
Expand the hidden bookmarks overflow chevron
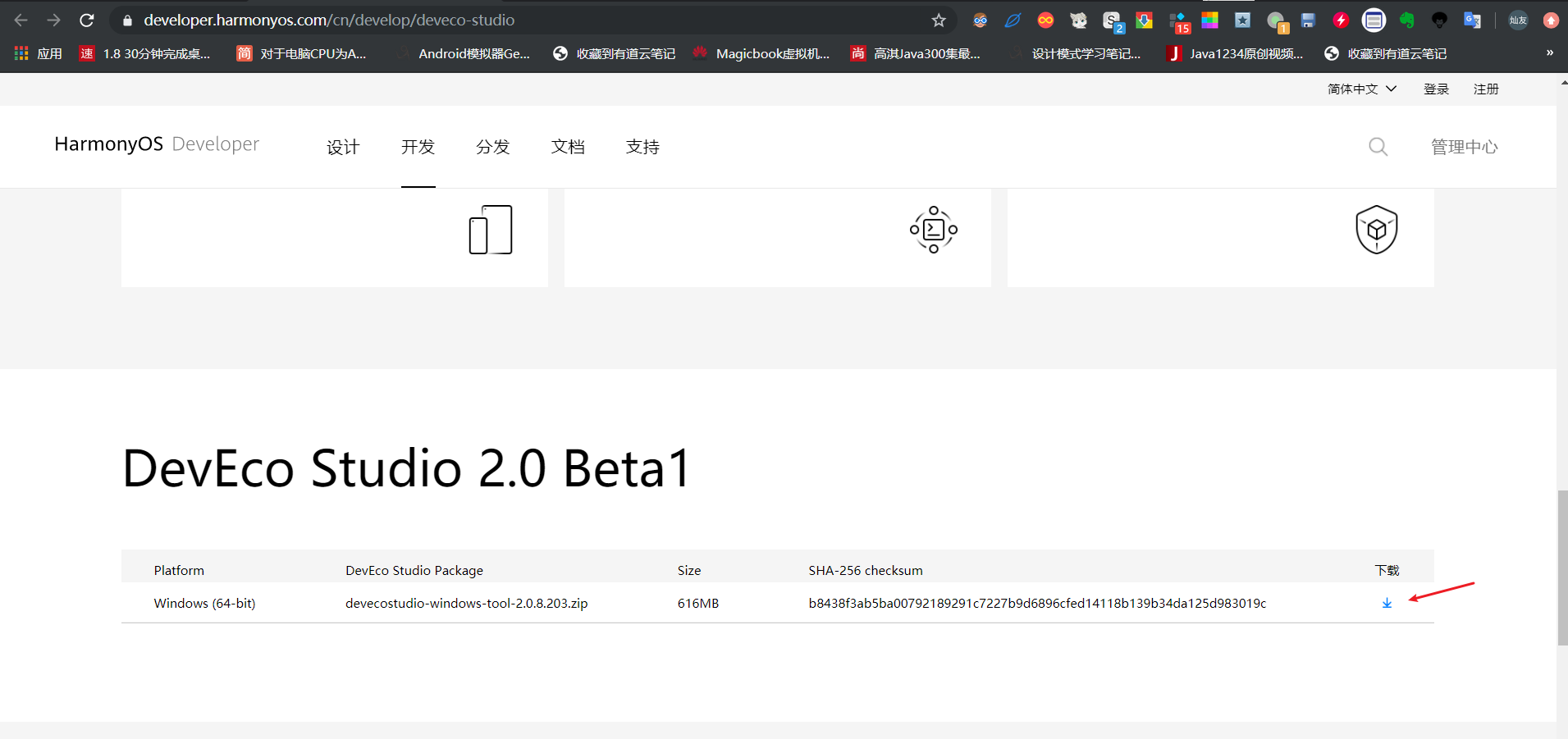(x=1549, y=53)
